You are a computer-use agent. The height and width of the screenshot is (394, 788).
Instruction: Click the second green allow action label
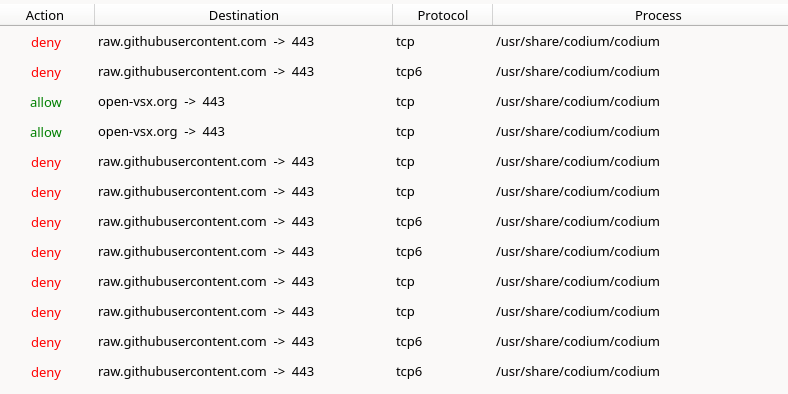[x=46, y=132]
